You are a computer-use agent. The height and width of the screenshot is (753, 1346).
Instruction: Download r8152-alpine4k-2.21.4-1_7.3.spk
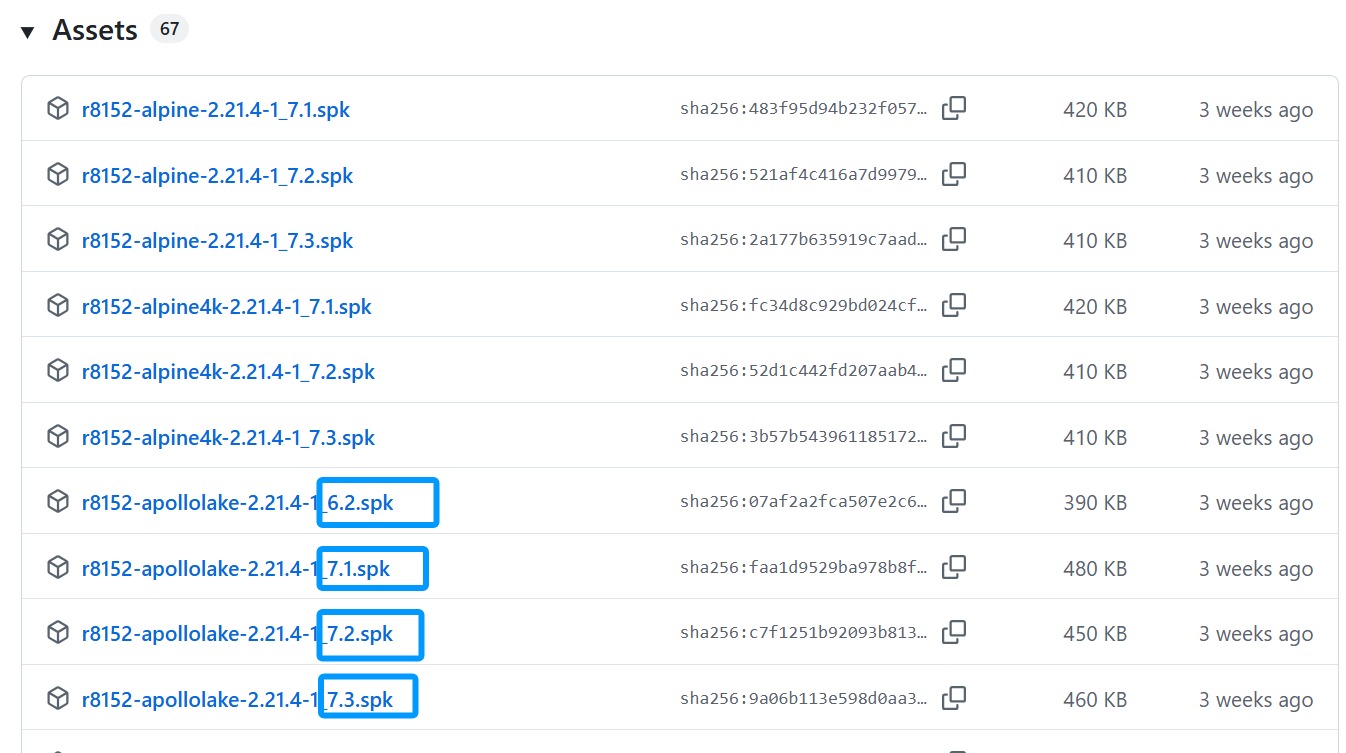[x=228, y=438]
